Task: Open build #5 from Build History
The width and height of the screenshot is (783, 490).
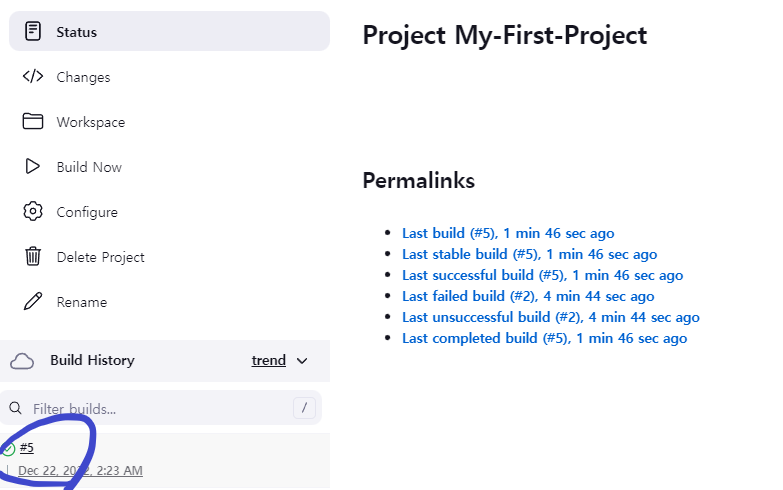Action: click(27, 448)
